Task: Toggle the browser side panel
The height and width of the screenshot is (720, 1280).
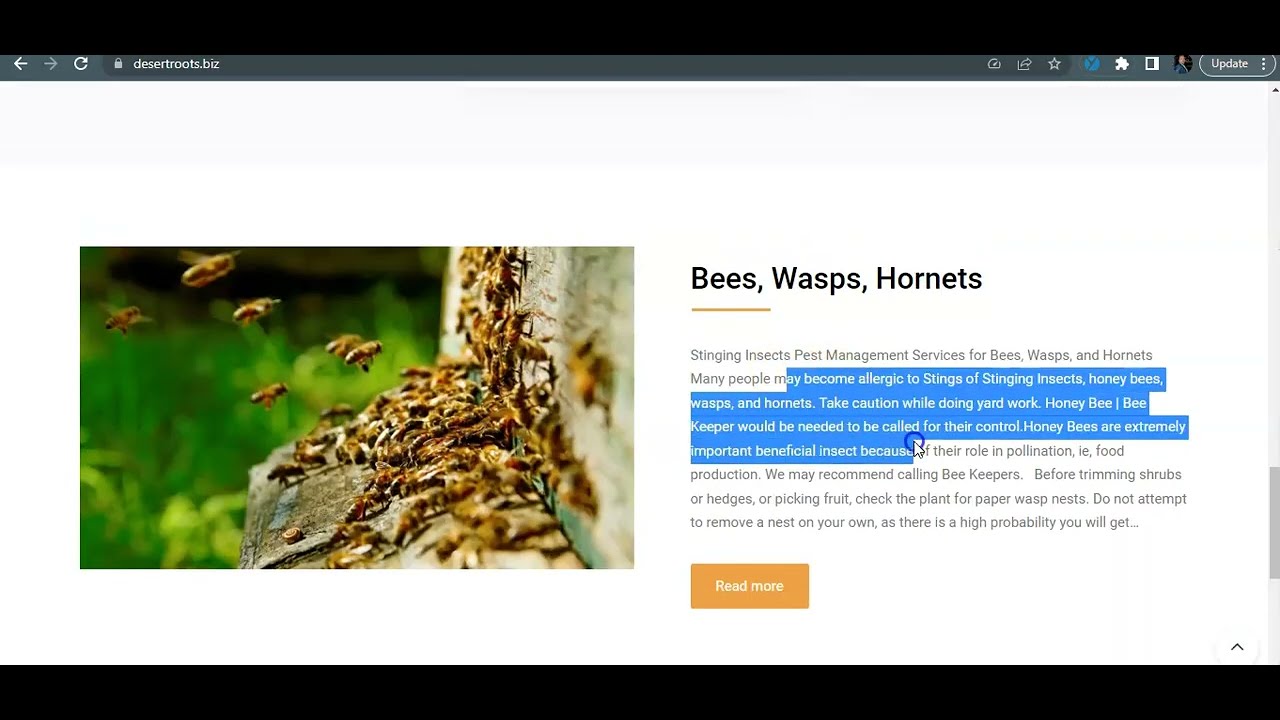Action: click(1152, 64)
